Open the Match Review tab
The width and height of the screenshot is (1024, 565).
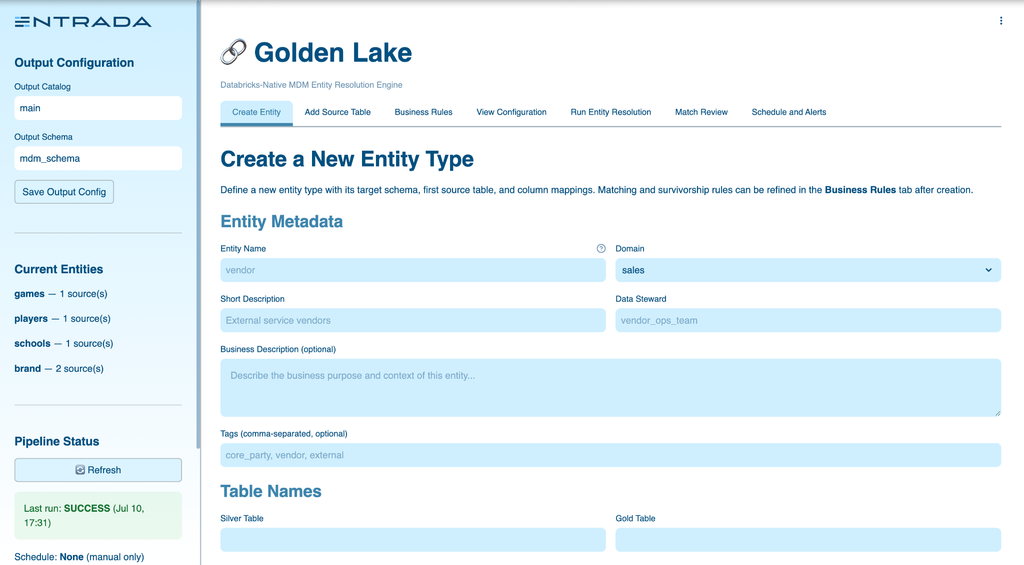click(x=701, y=112)
